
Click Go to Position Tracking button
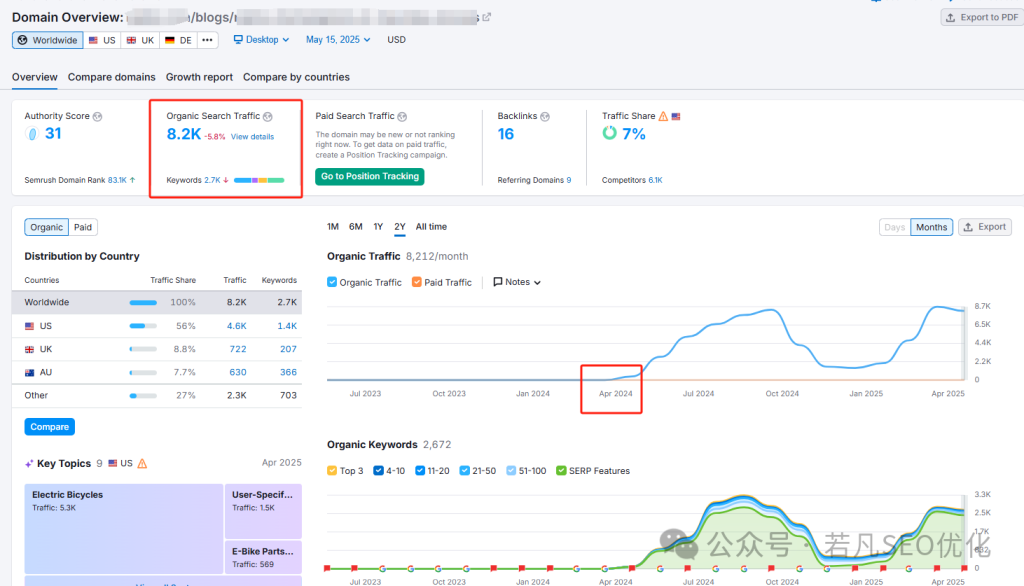(370, 177)
